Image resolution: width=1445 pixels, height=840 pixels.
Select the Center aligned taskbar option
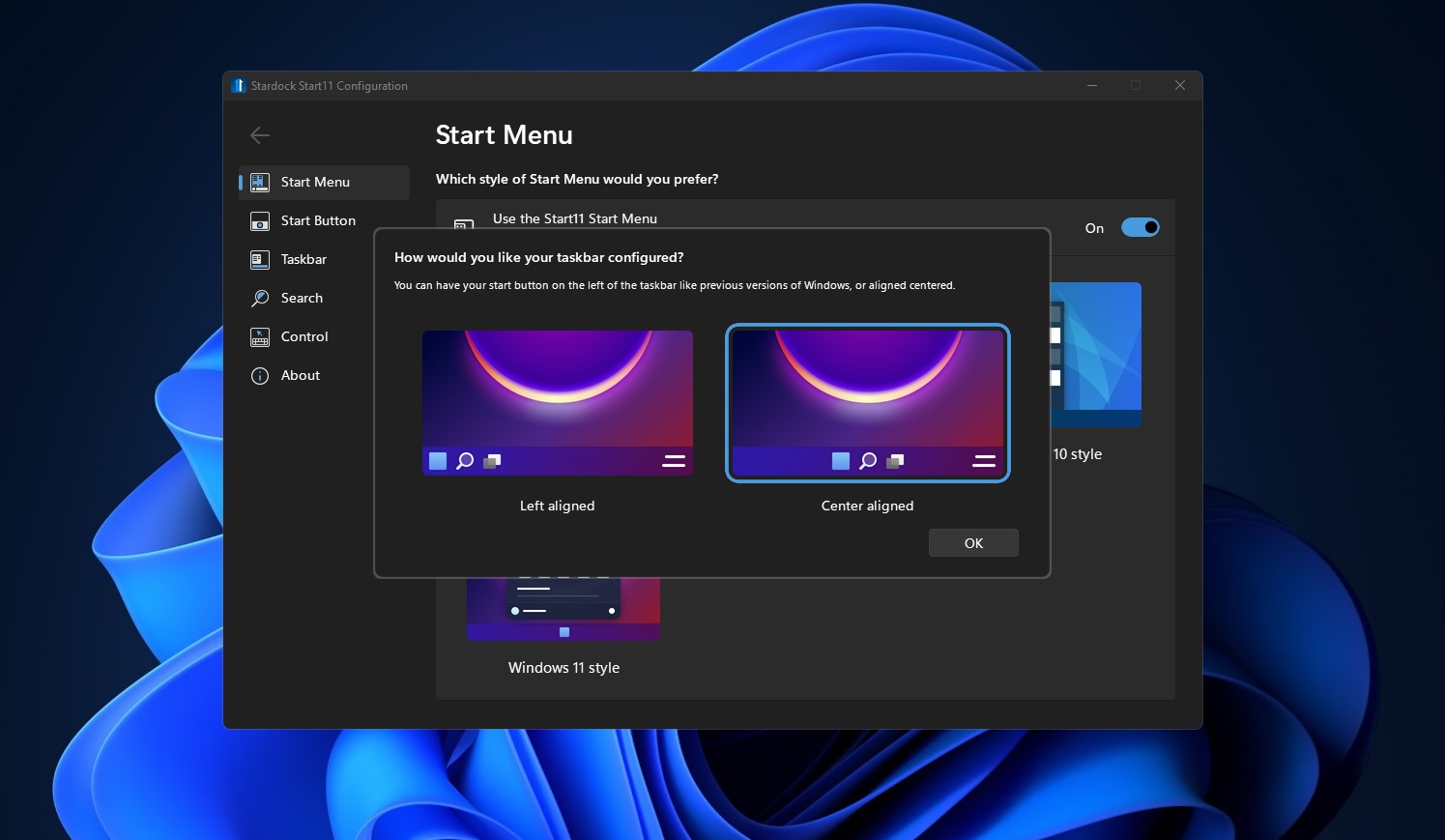(x=867, y=403)
